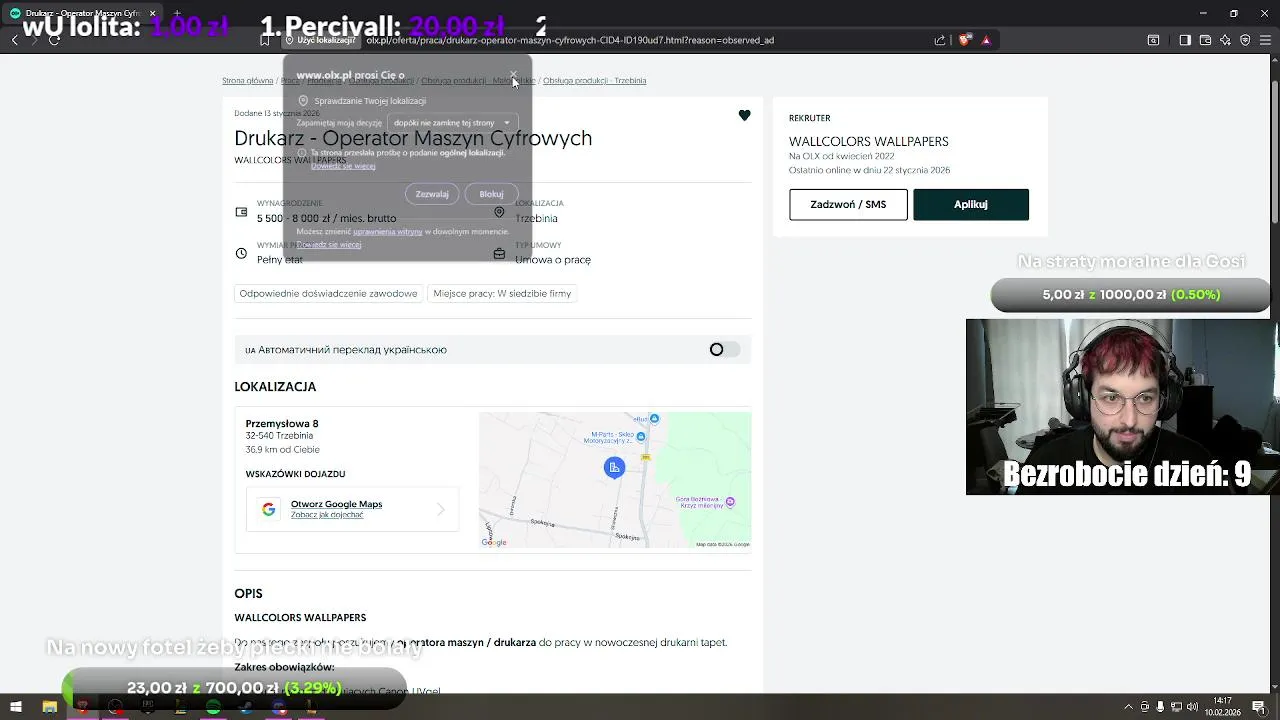
Task: Click the recruiter name 'WALLCOLORS WALLPAPERS'
Action: pyautogui.click(x=868, y=142)
